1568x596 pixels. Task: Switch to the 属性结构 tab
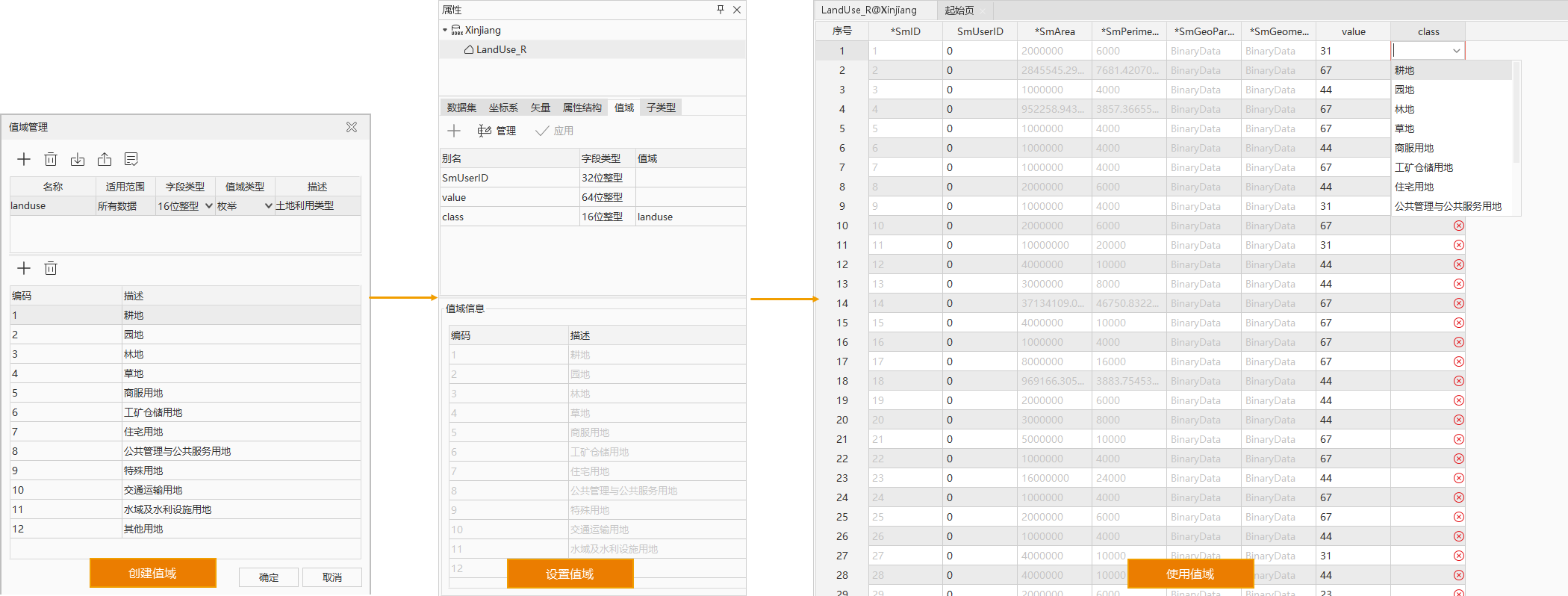pyautogui.click(x=582, y=108)
